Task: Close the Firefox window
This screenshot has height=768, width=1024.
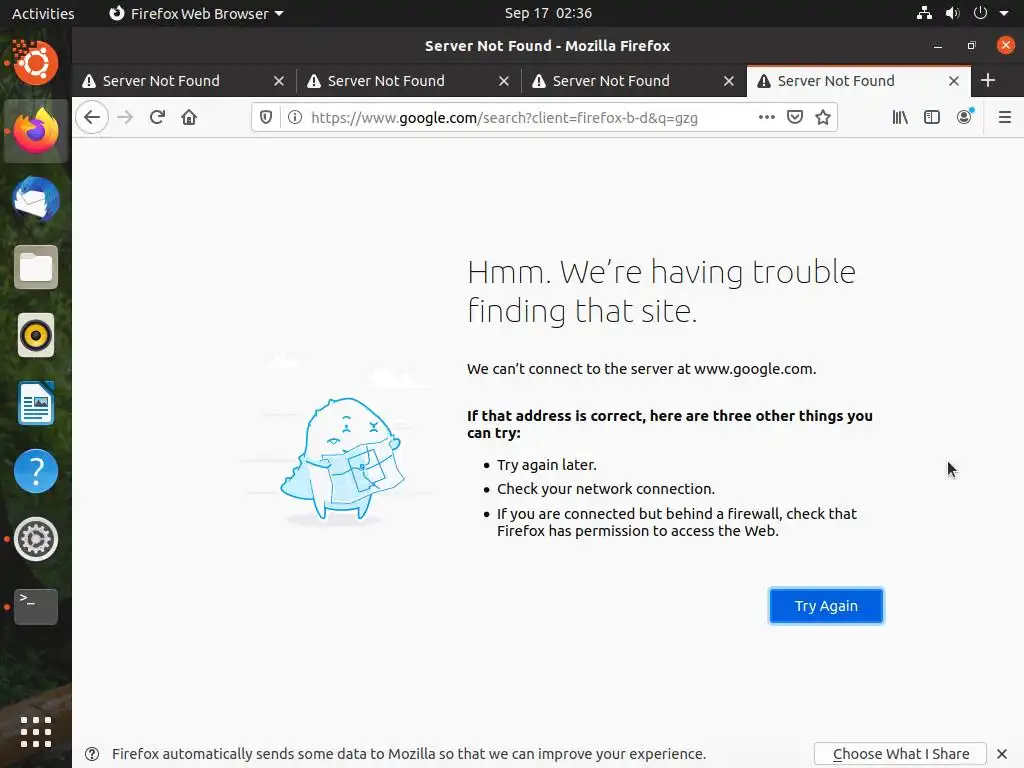Action: pos(1006,45)
